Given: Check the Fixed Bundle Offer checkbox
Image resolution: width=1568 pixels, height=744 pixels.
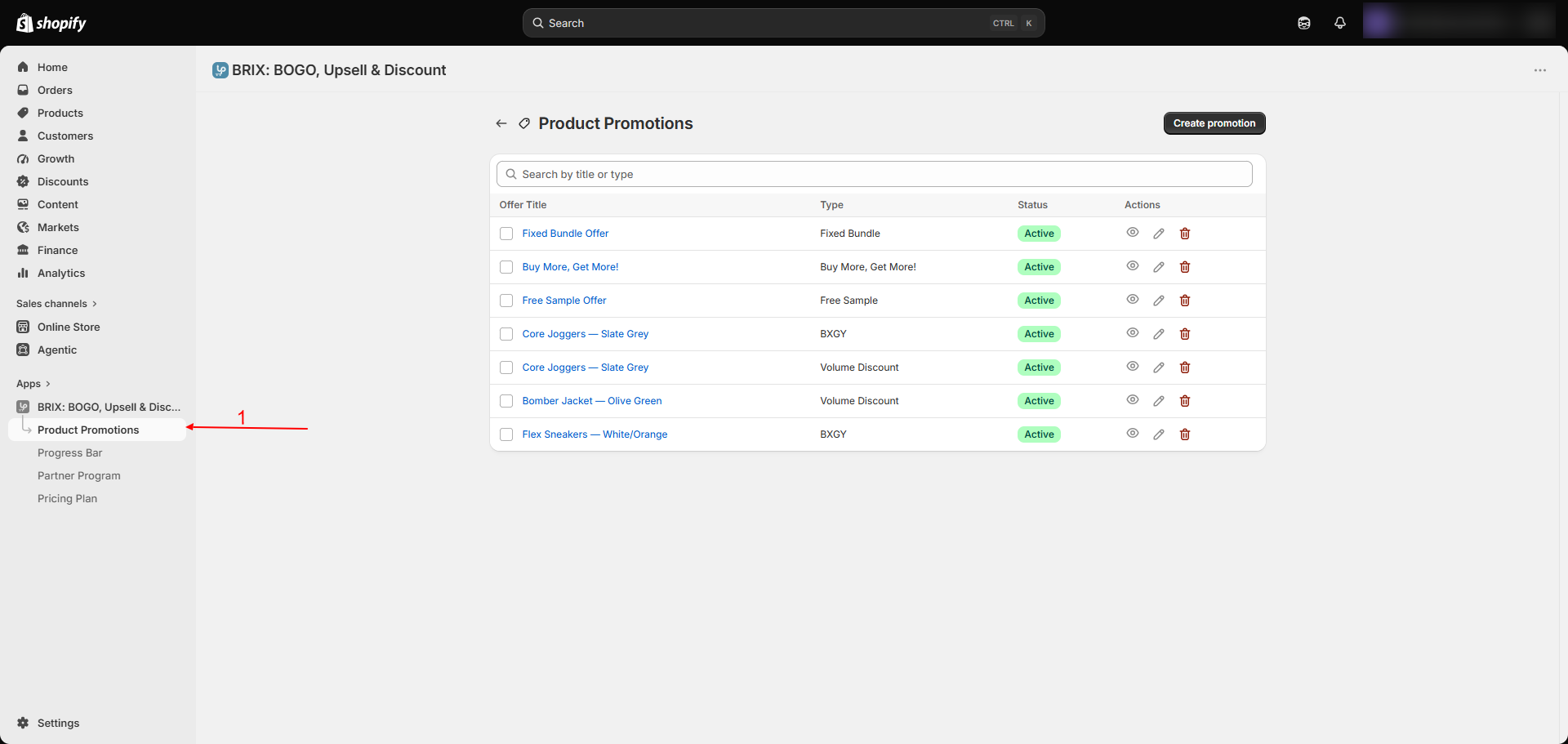Looking at the screenshot, I should click(506, 234).
